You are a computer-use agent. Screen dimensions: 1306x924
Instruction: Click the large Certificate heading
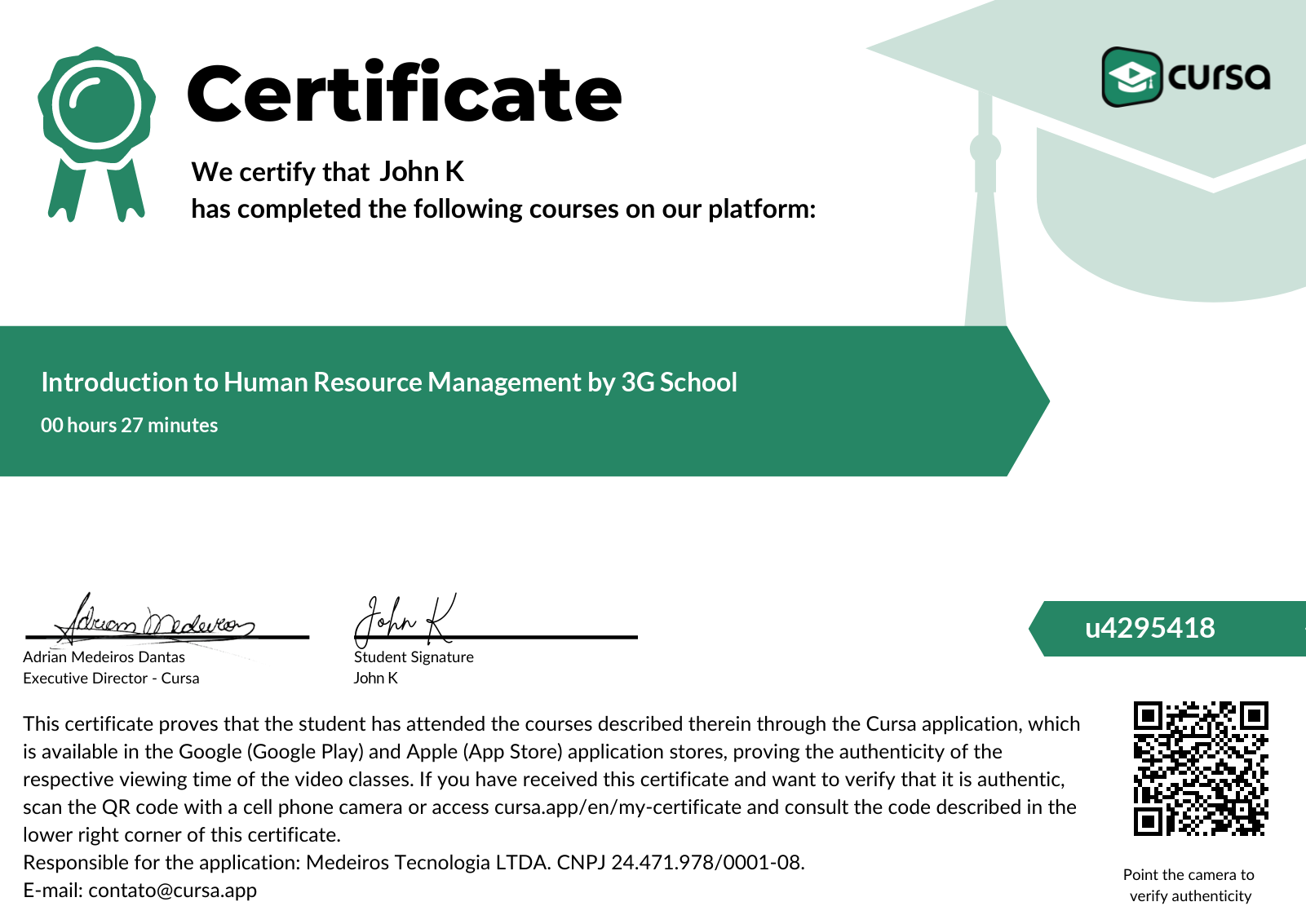(405, 93)
